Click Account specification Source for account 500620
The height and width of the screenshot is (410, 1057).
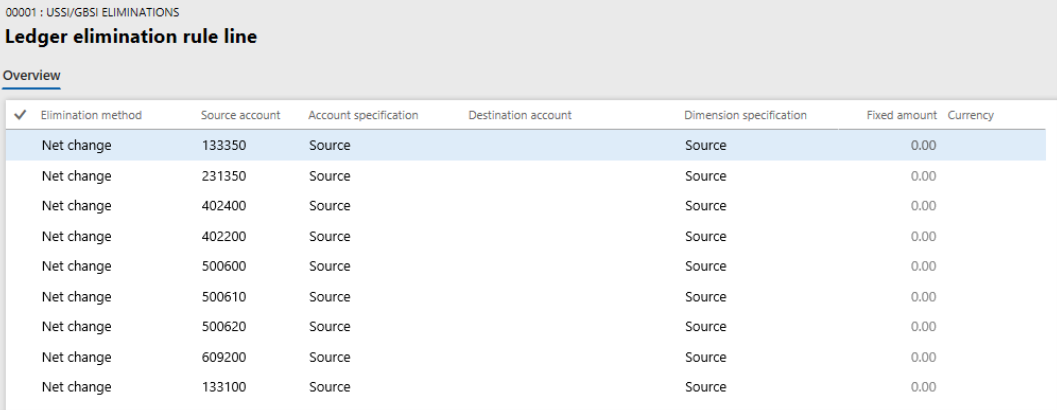pos(330,327)
